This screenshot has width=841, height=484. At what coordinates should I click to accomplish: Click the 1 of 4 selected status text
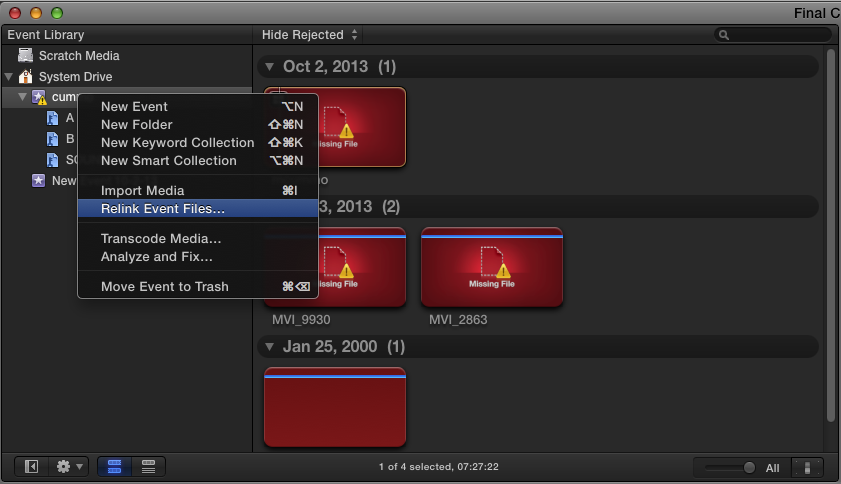click(x=439, y=467)
